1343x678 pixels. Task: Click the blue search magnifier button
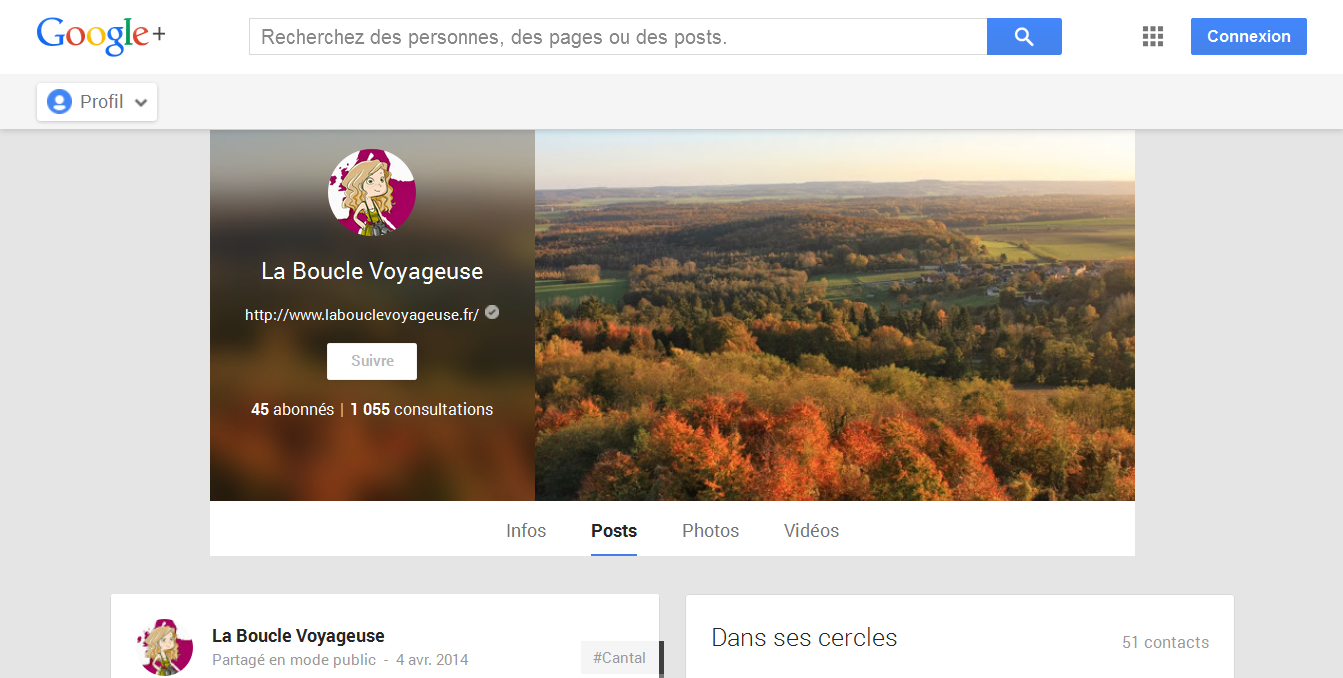click(1024, 37)
